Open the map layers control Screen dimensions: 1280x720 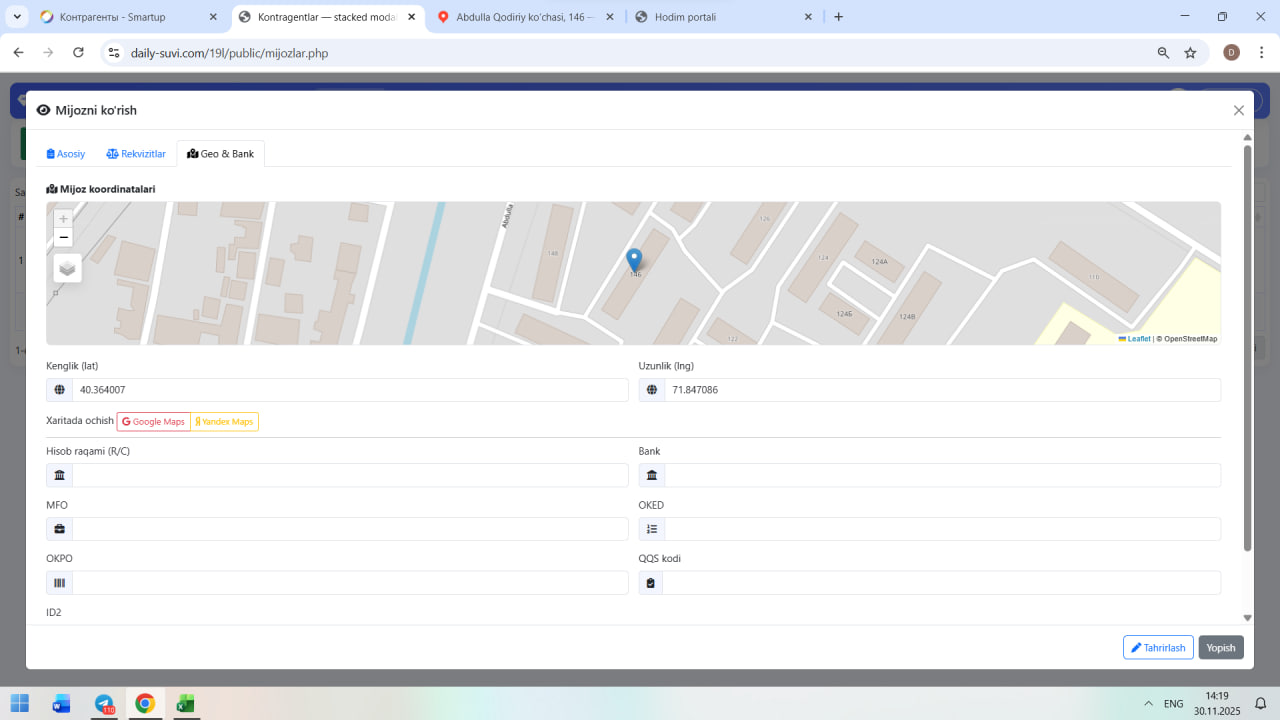tap(67, 268)
